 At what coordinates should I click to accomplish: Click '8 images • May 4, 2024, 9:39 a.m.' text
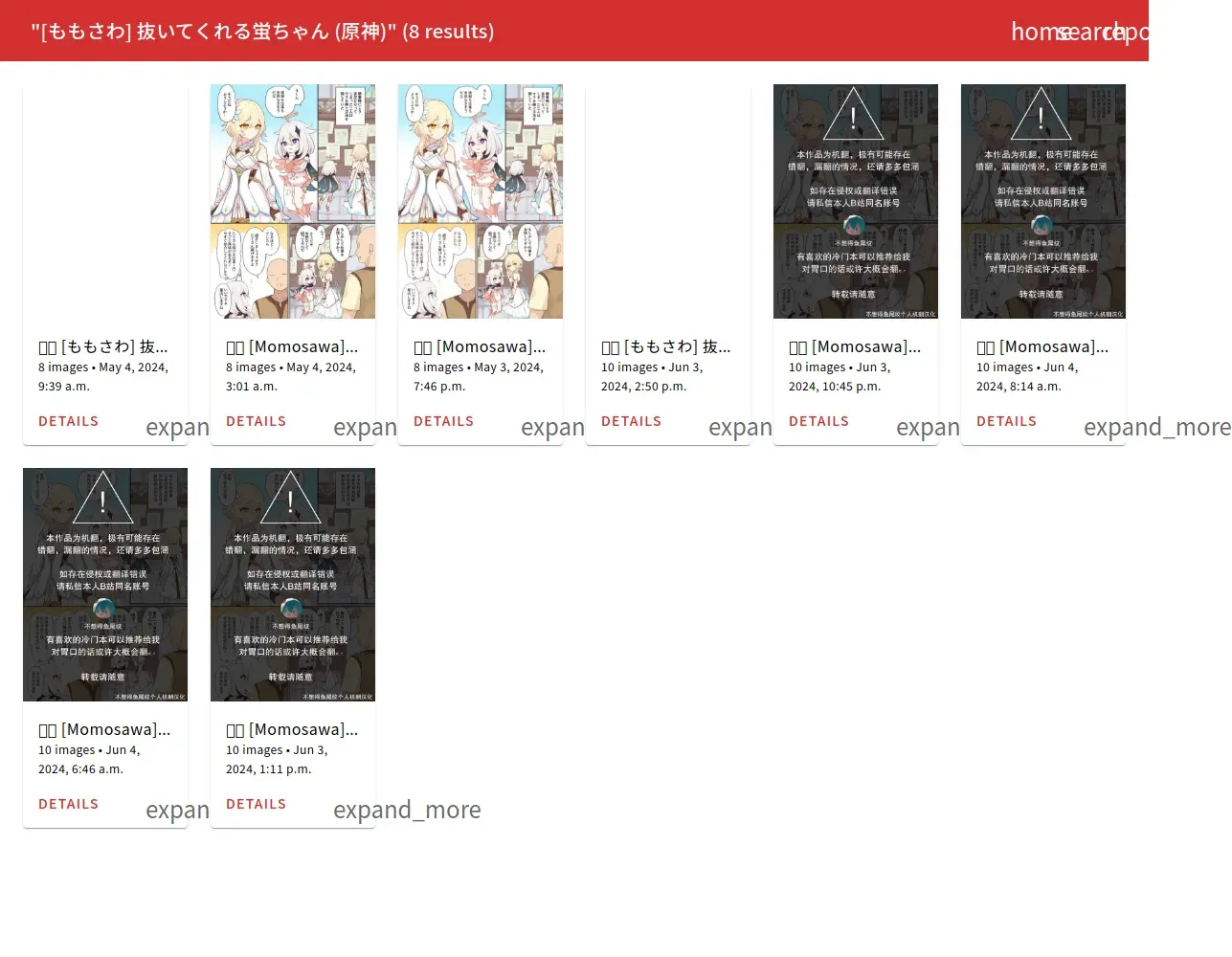pos(103,377)
